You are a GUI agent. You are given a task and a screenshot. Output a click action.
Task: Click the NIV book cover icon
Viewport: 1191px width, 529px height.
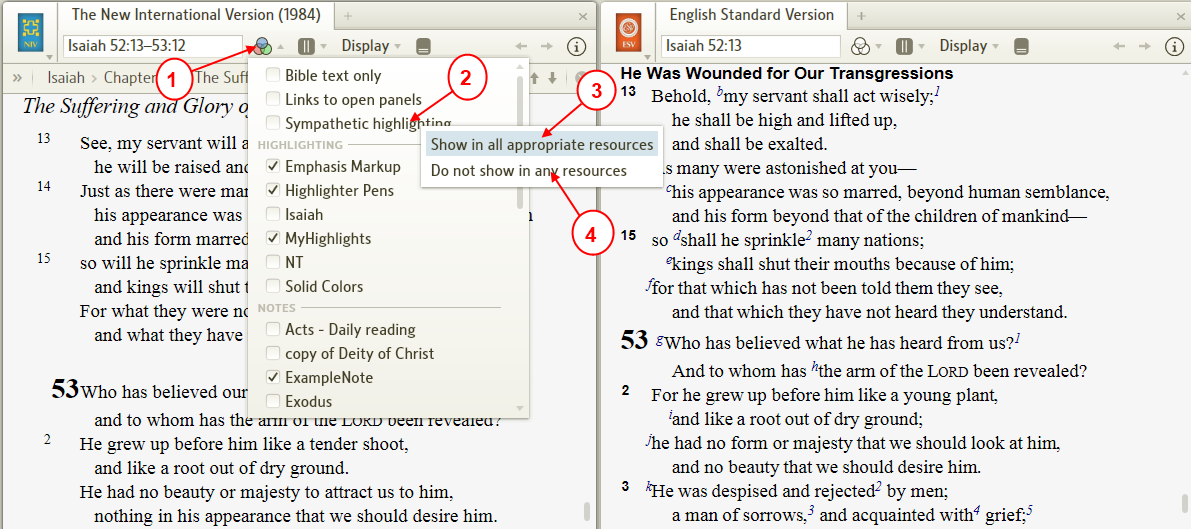[30, 33]
